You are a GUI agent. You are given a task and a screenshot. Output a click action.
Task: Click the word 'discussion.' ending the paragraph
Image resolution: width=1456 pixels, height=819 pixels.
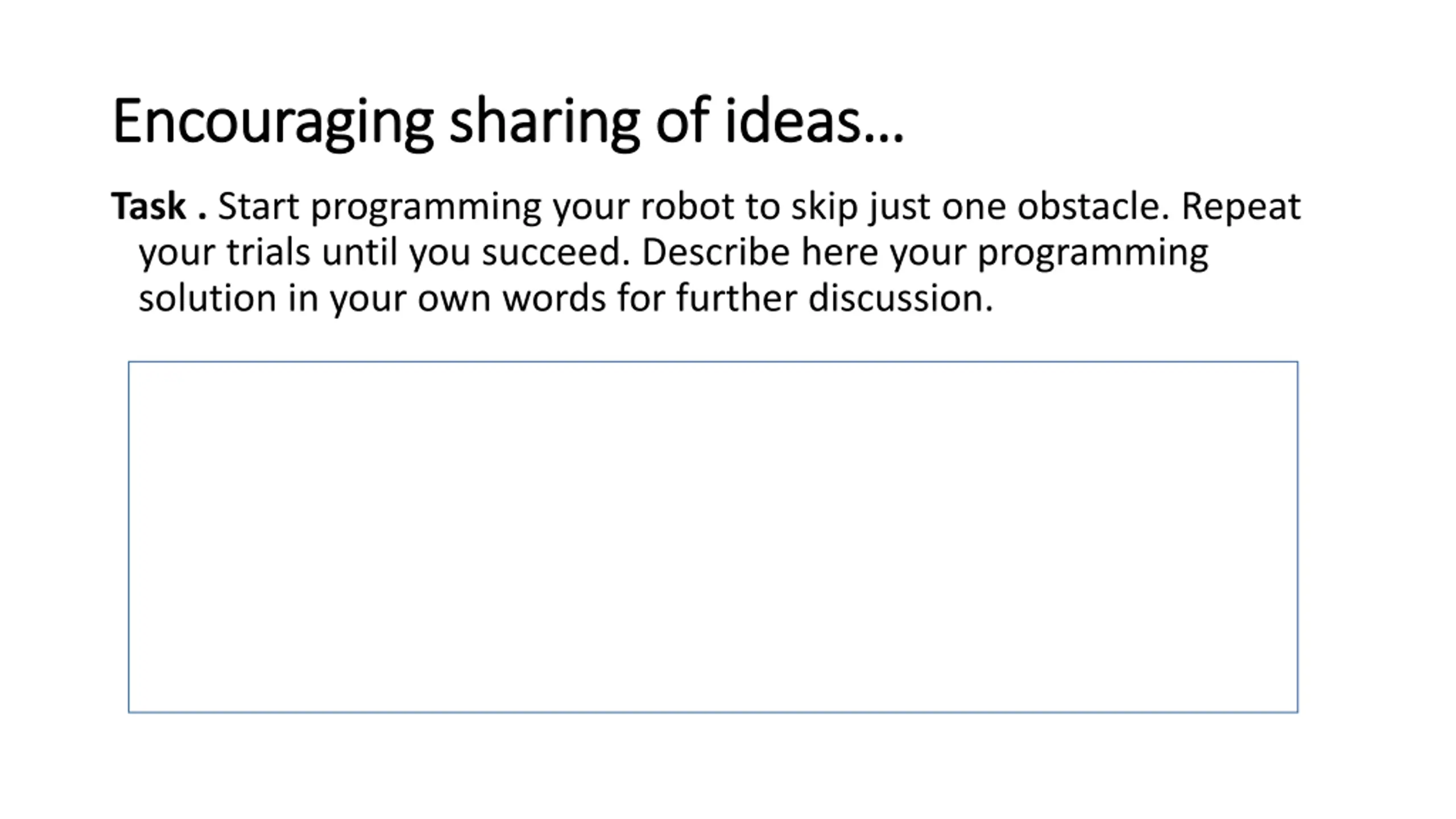coord(901,297)
